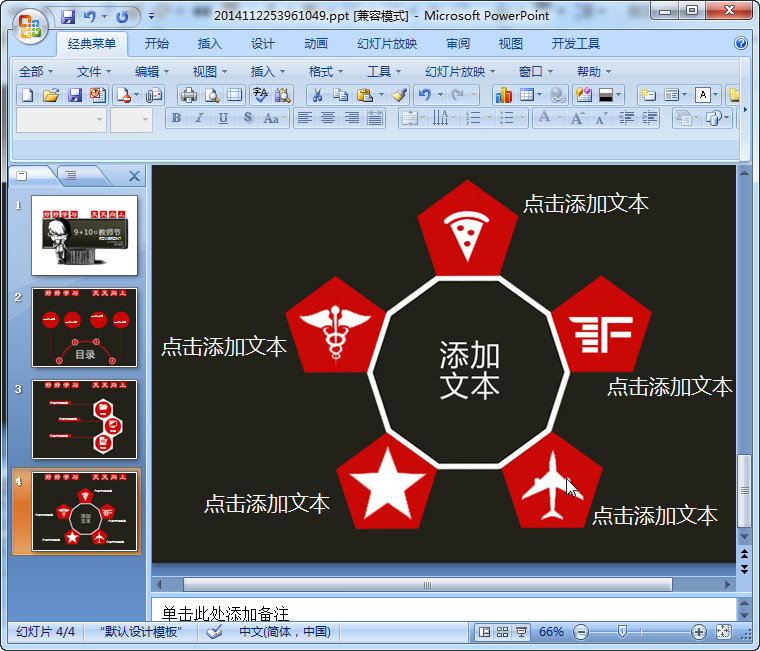760x651 pixels.
Task: Insert a new slide
Action: click(x=648, y=95)
